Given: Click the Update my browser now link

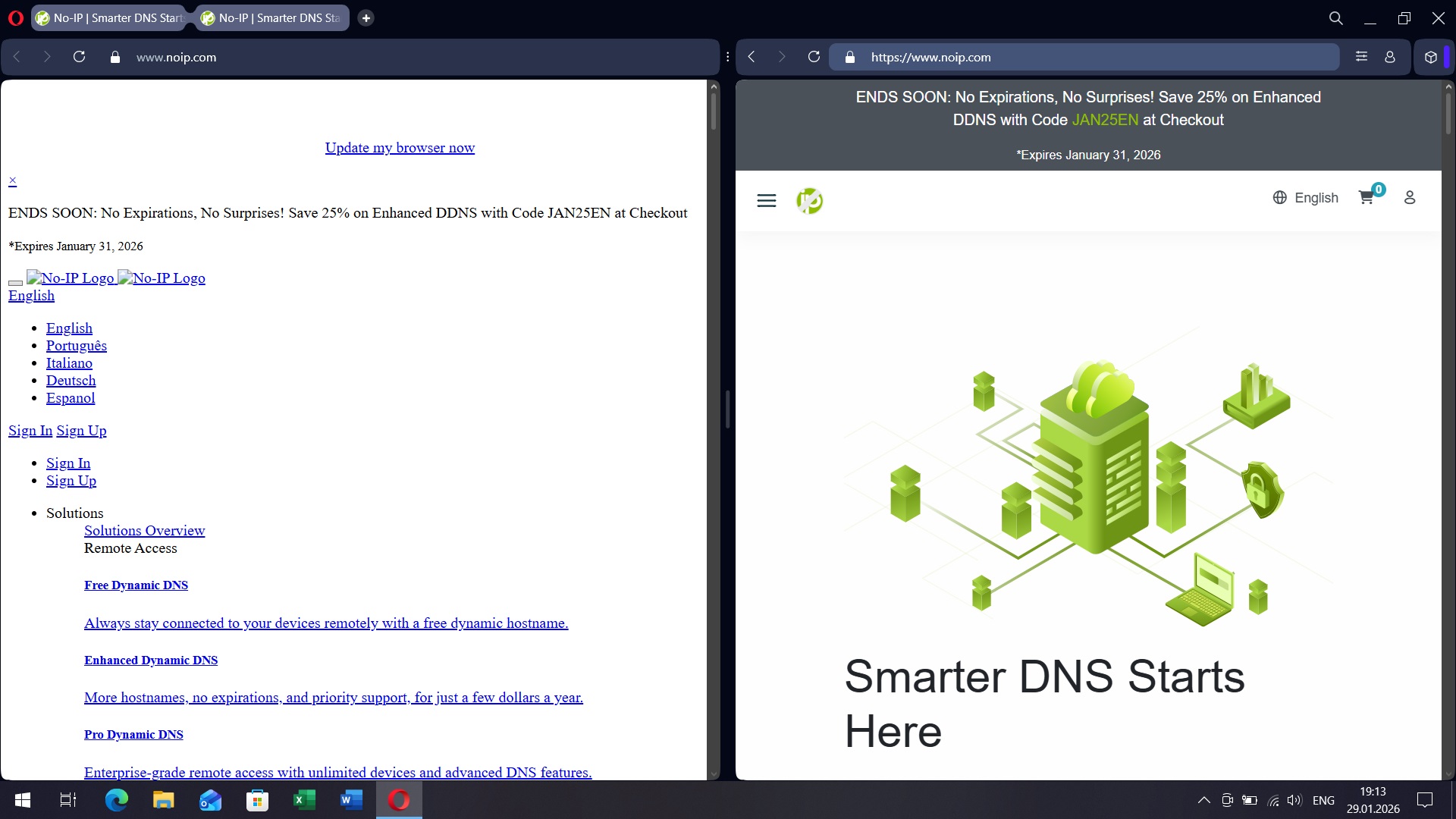Looking at the screenshot, I should point(400,148).
